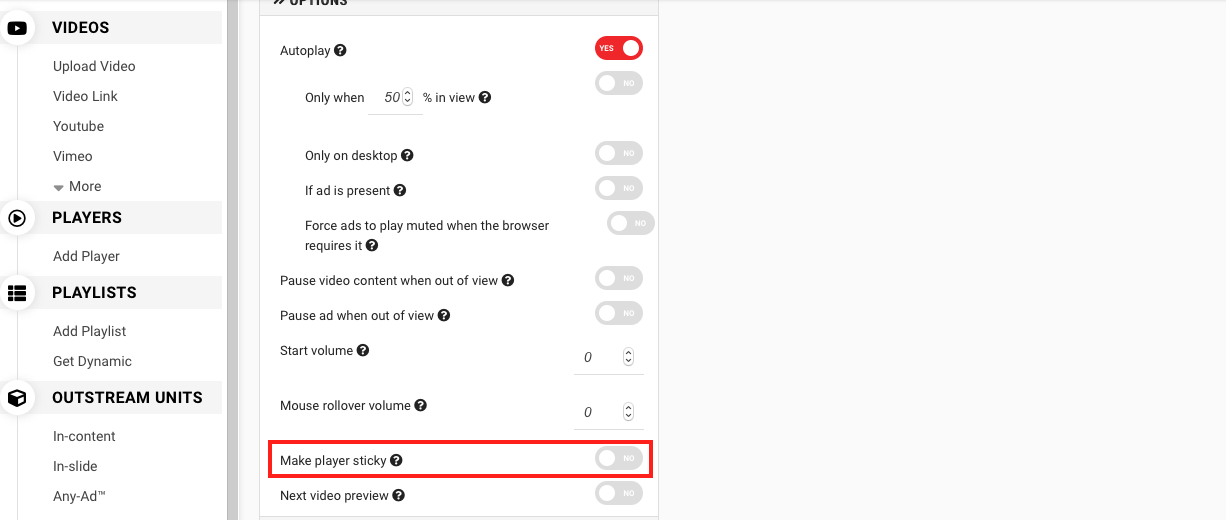Open Upload Video in the sidebar

click(94, 67)
